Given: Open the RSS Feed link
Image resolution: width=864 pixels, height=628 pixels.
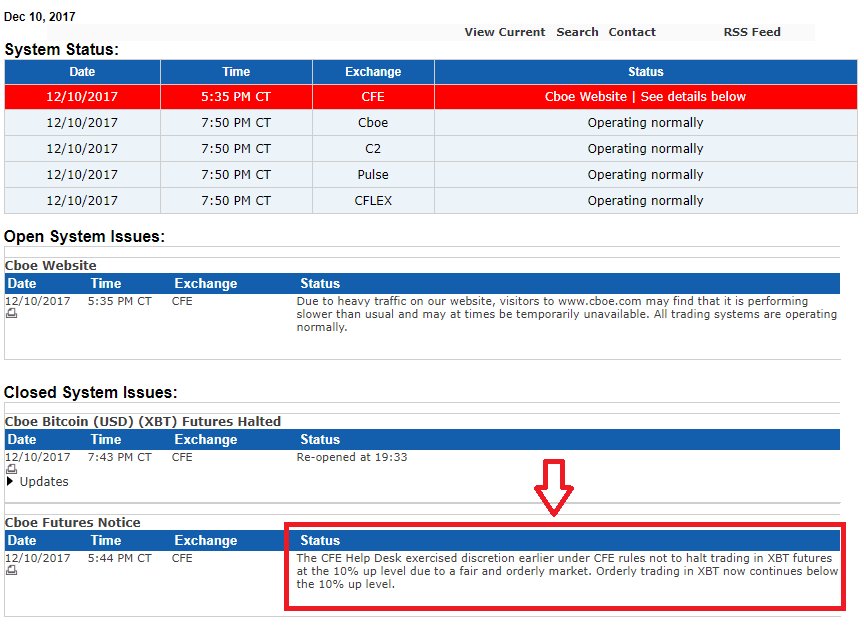Looking at the screenshot, I should [x=752, y=32].
